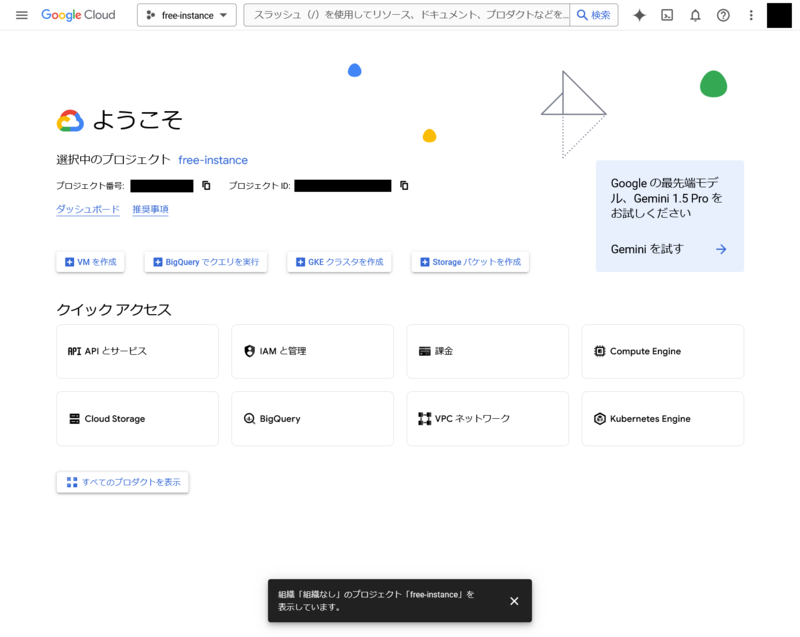Click the クイック アクセス heading
Image resolution: width=800 pixels, height=637 pixels.
point(114,310)
